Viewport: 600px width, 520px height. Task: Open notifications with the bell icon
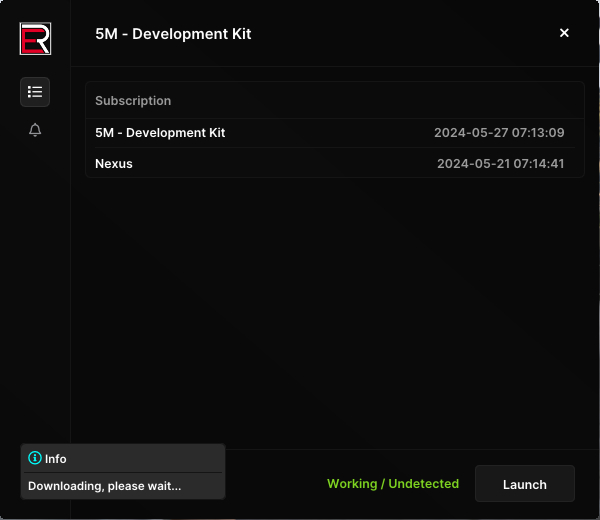(x=35, y=130)
